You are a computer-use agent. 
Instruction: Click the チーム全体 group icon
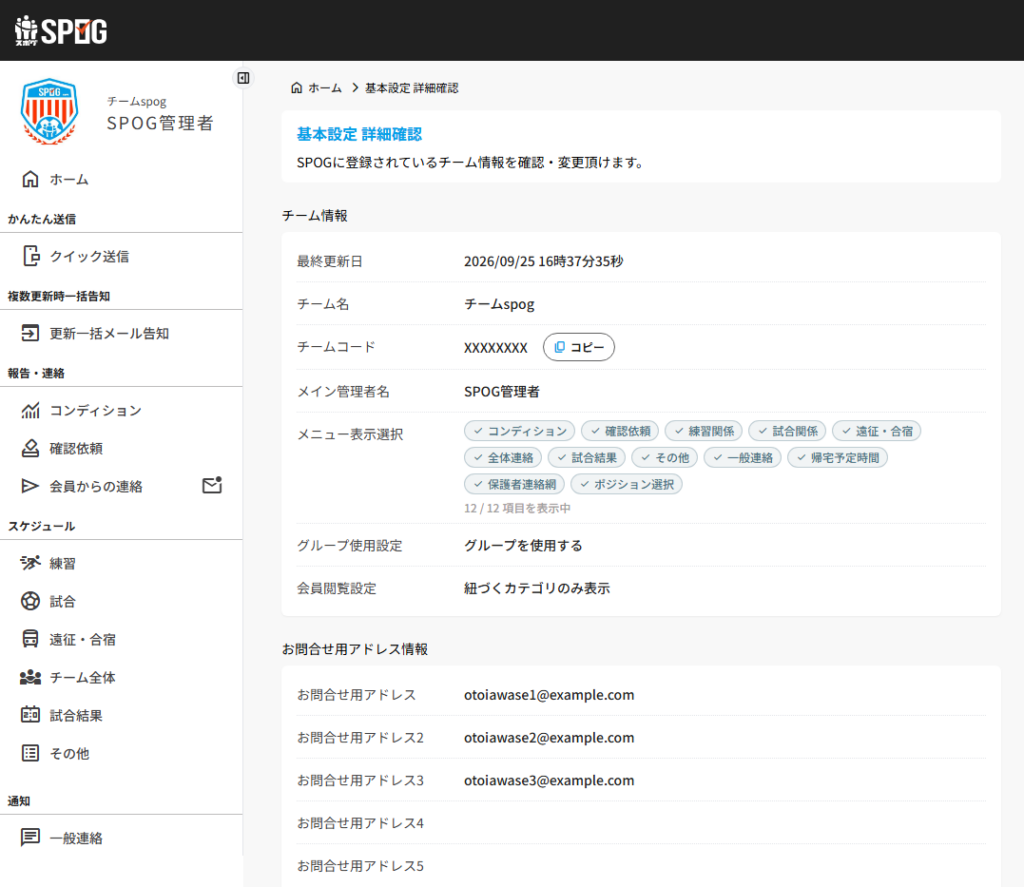pyautogui.click(x=30, y=677)
